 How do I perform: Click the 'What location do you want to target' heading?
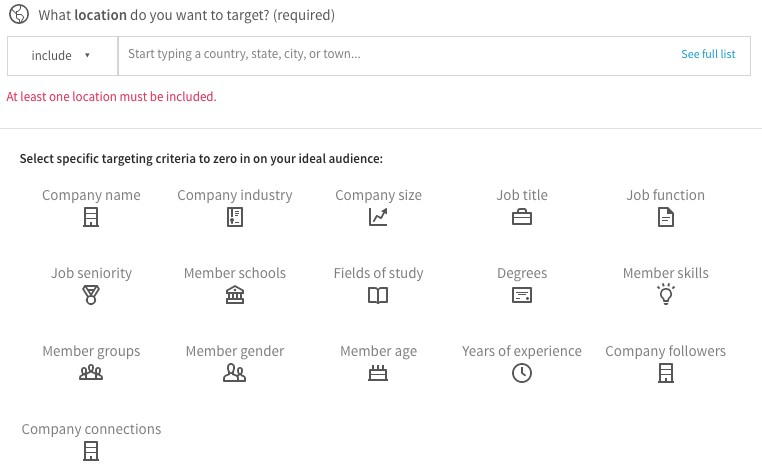[x=187, y=15]
